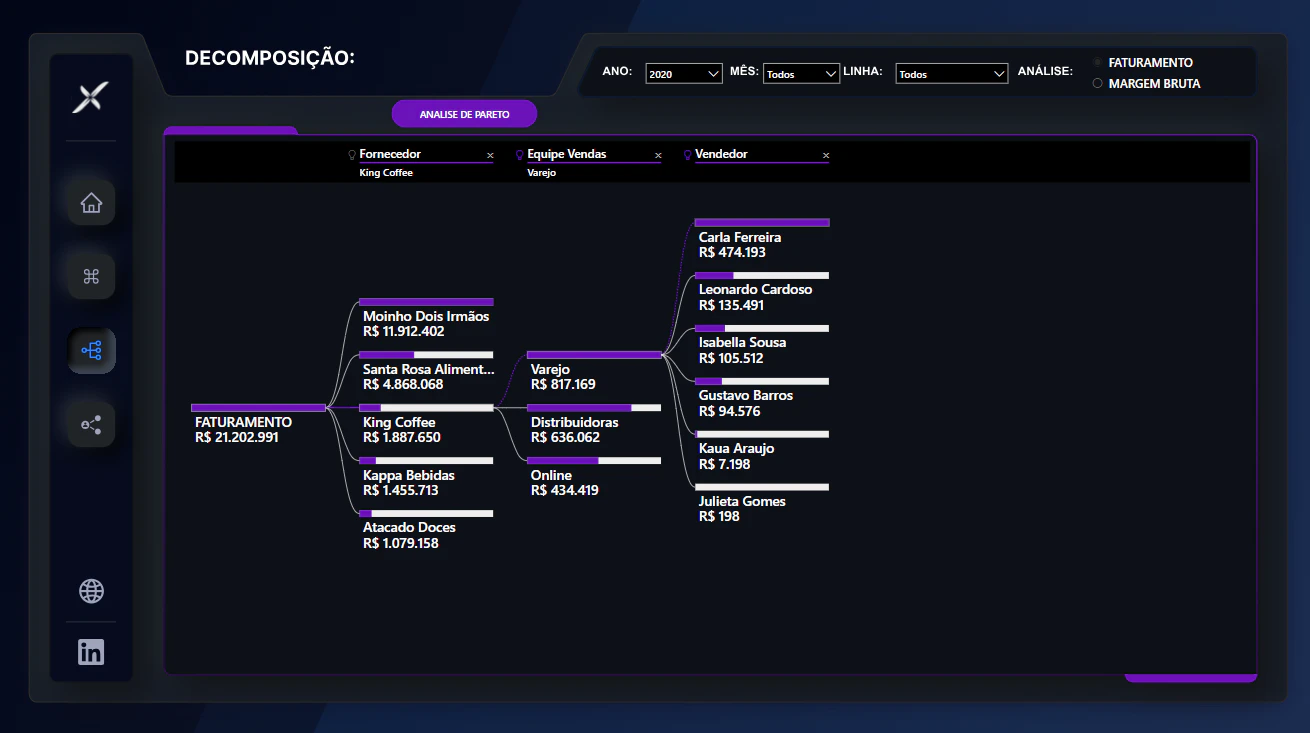
Task: Select the FATURAMENTO radio option
Action: [1098, 62]
